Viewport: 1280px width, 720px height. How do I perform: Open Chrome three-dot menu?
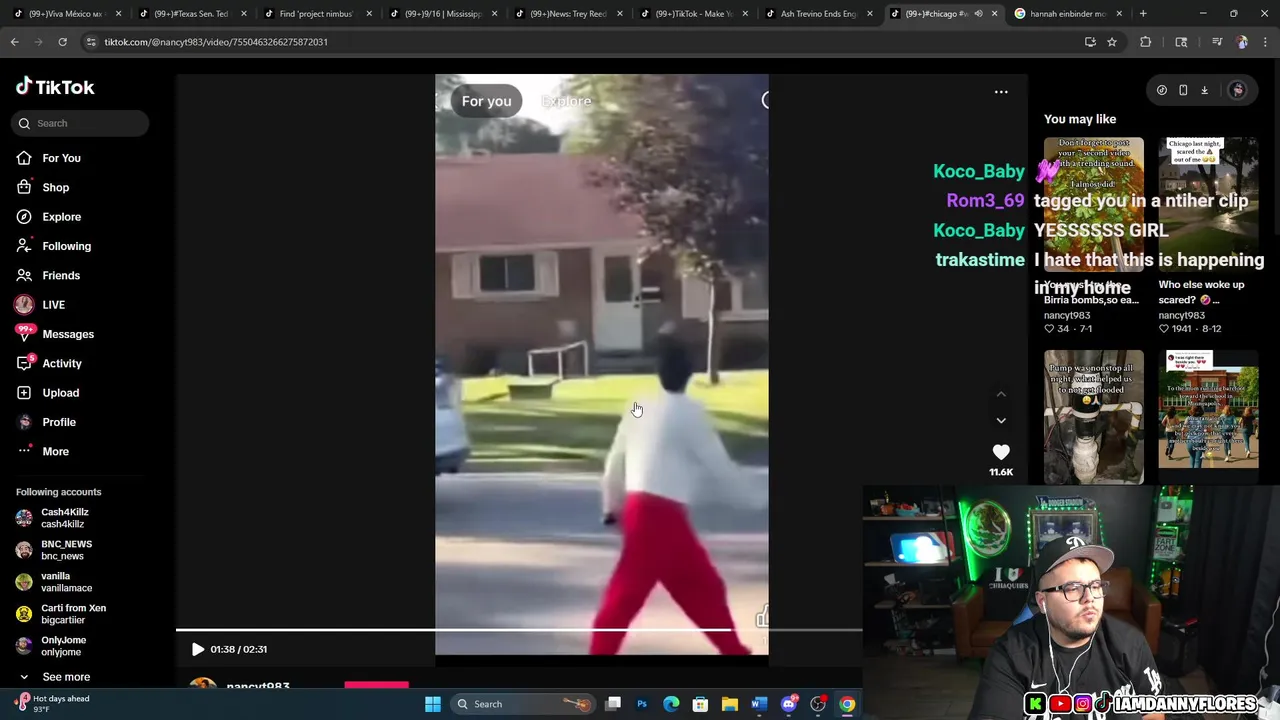tap(1265, 42)
